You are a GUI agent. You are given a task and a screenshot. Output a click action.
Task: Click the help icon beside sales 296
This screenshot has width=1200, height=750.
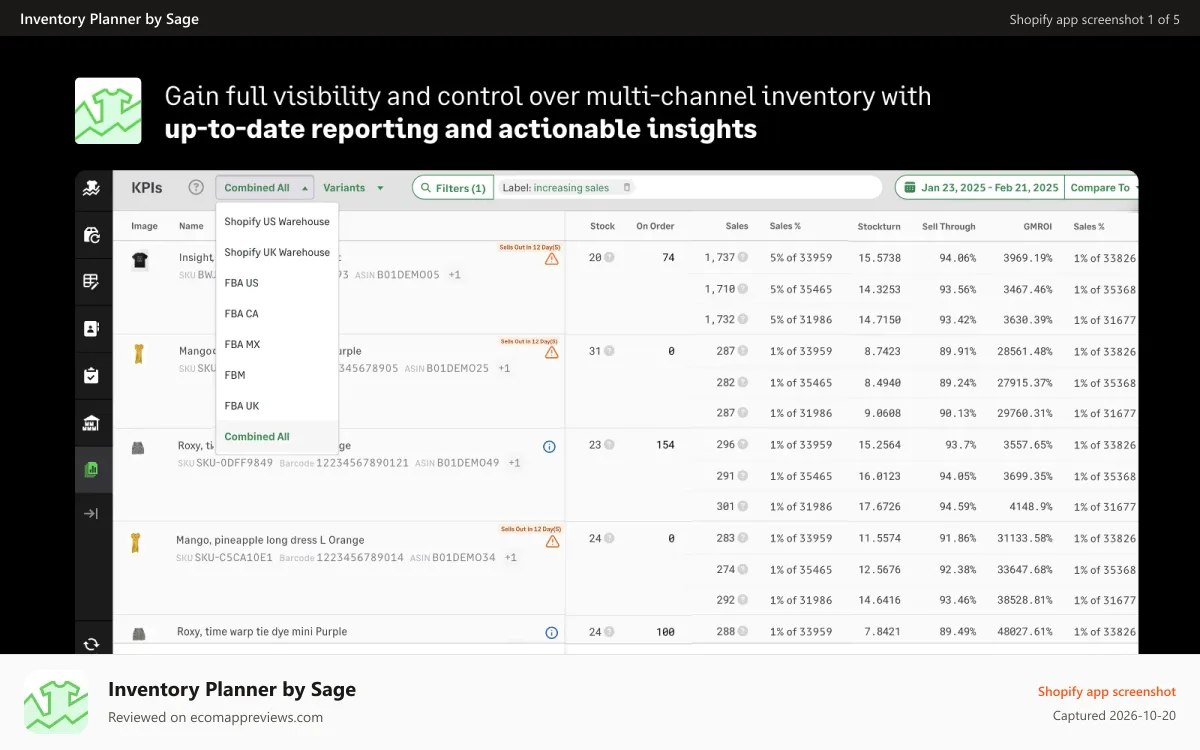click(743, 445)
